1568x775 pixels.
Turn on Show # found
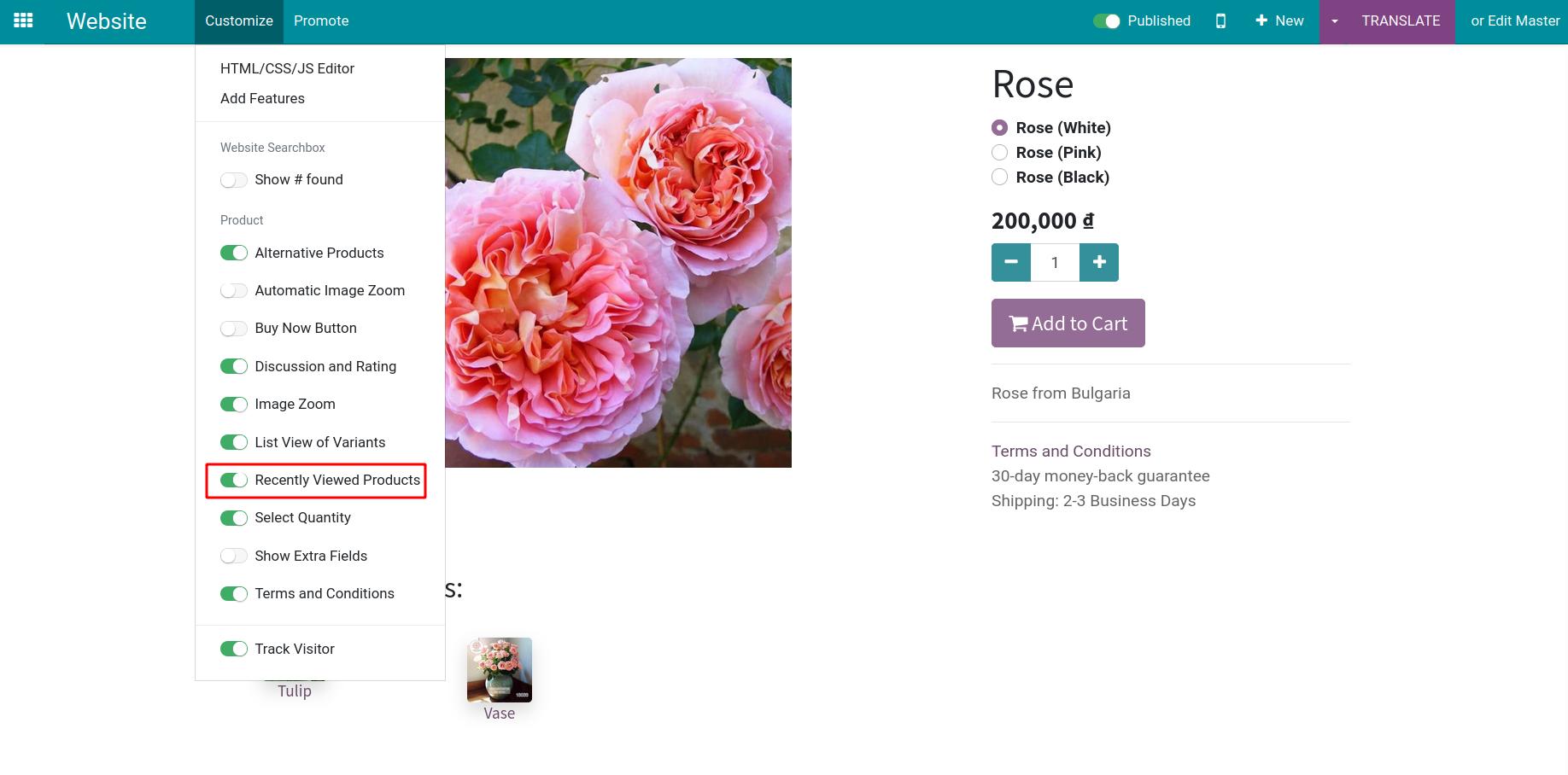[x=234, y=179]
